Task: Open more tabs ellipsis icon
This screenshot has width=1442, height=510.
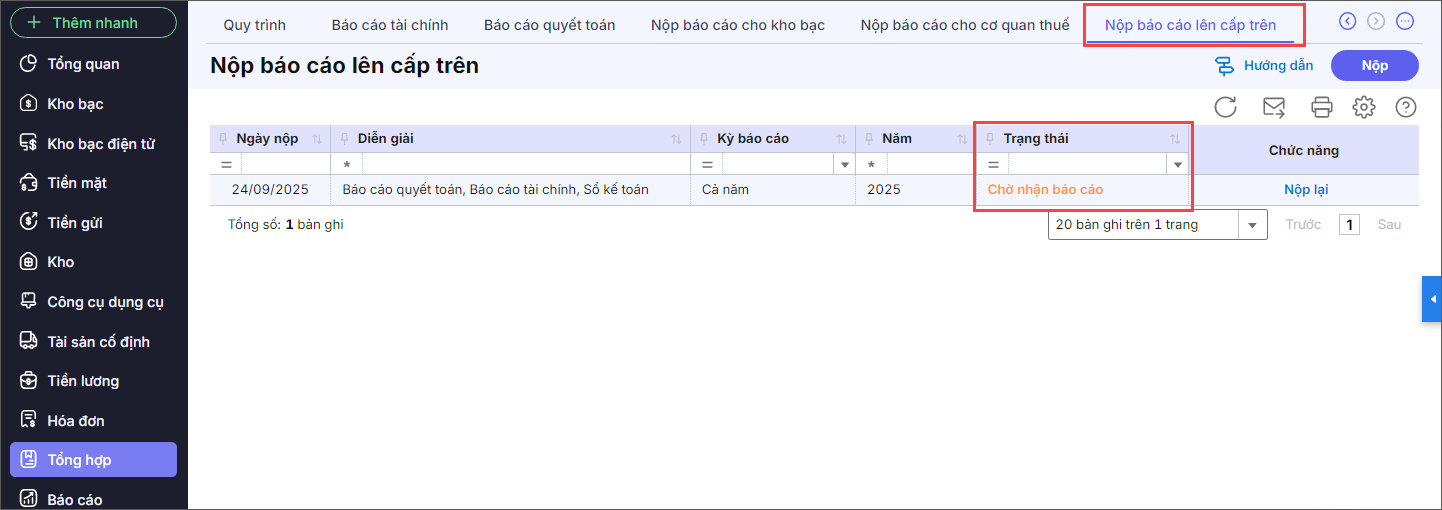Action: tap(1405, 21)
